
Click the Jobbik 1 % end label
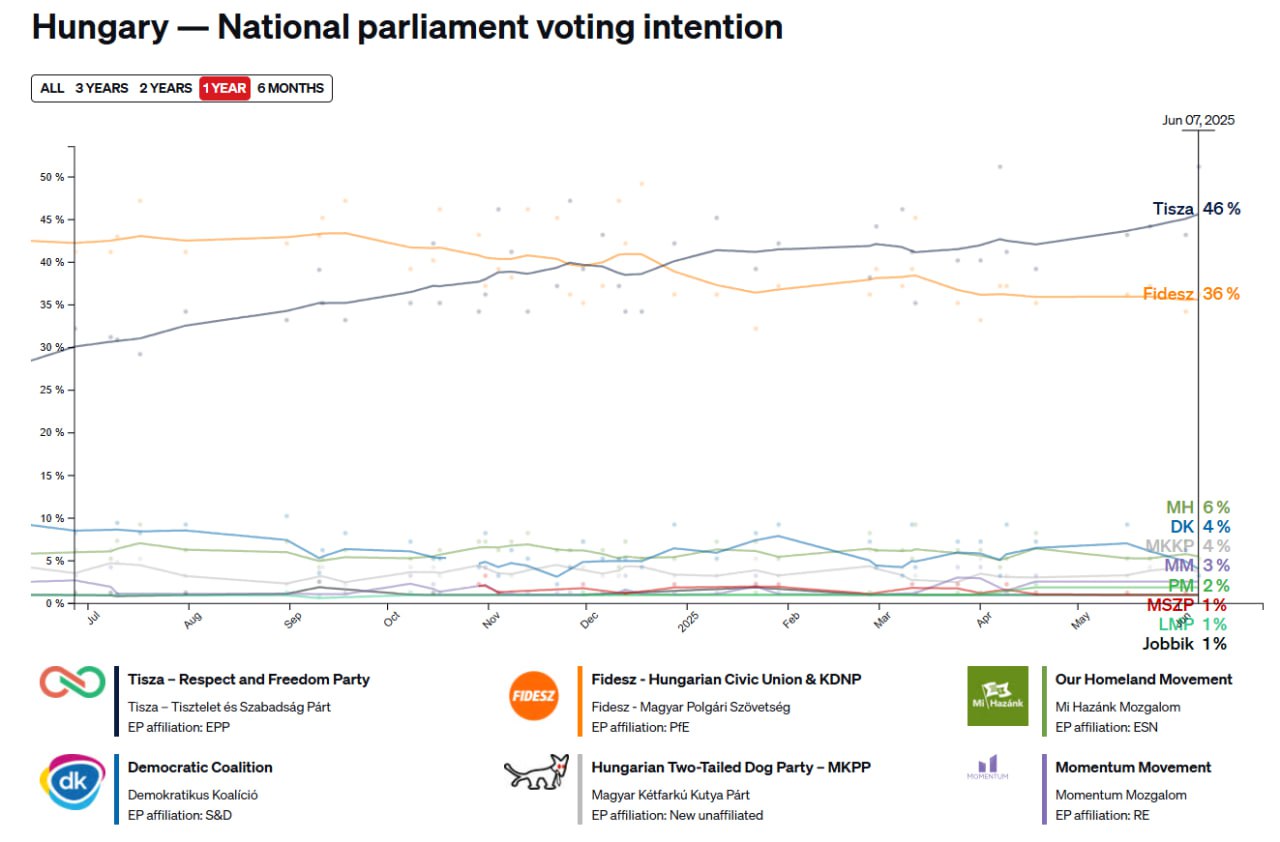1185,644
